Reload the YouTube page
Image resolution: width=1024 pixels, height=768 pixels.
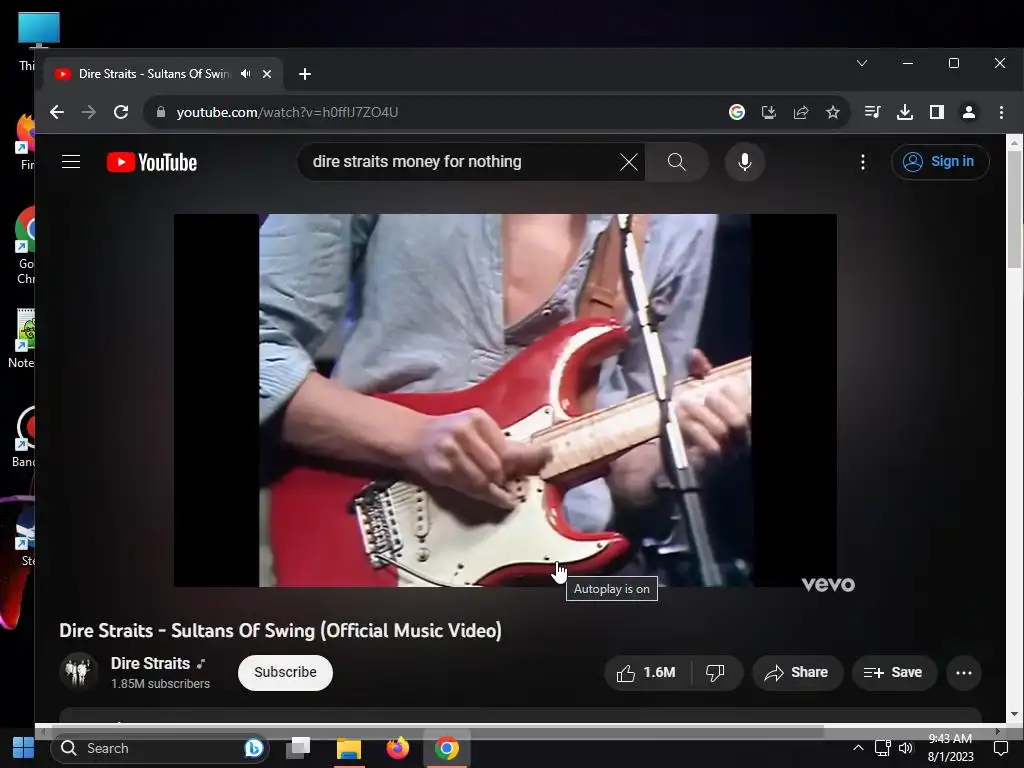coord(121,112)
